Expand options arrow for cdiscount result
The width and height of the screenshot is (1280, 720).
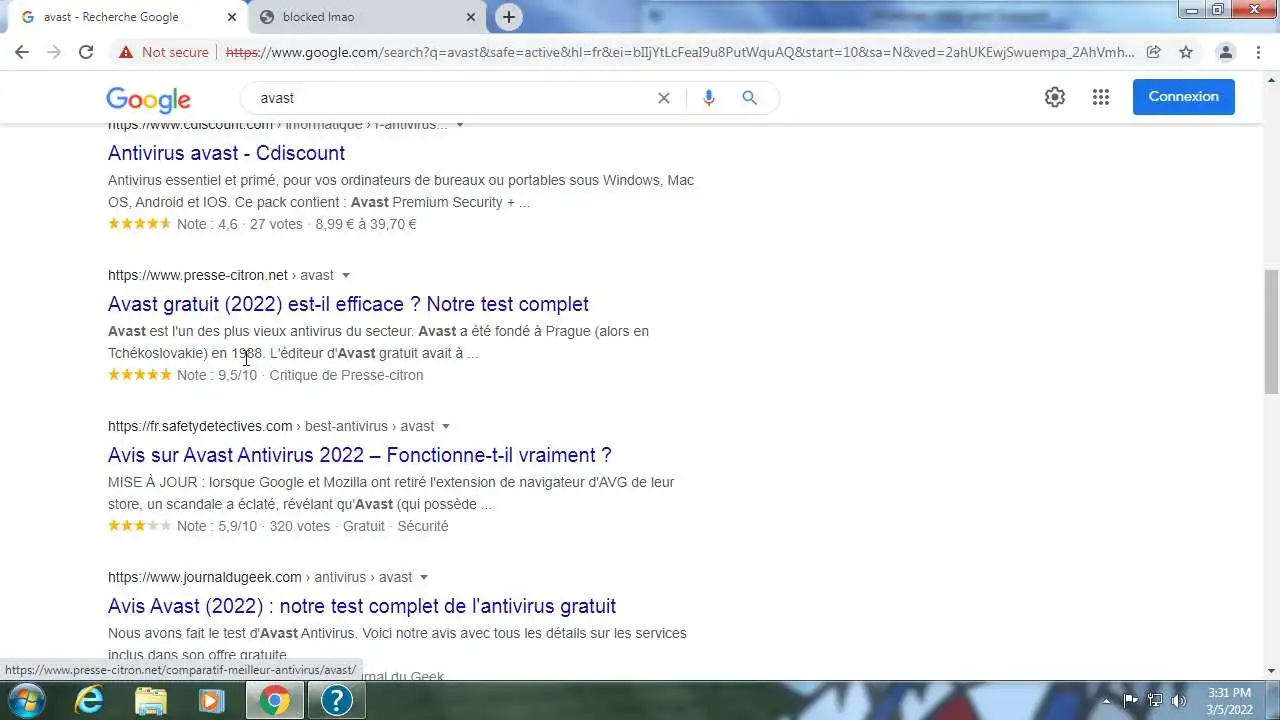[x=460, y=125]
